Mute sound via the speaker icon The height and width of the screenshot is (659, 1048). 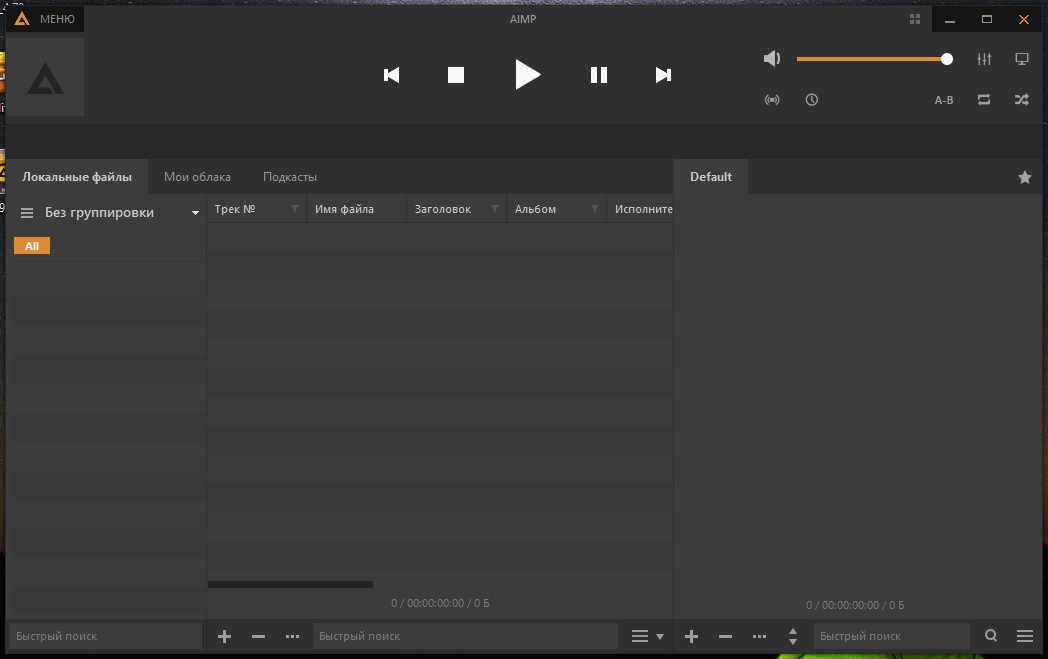(772, 59)
